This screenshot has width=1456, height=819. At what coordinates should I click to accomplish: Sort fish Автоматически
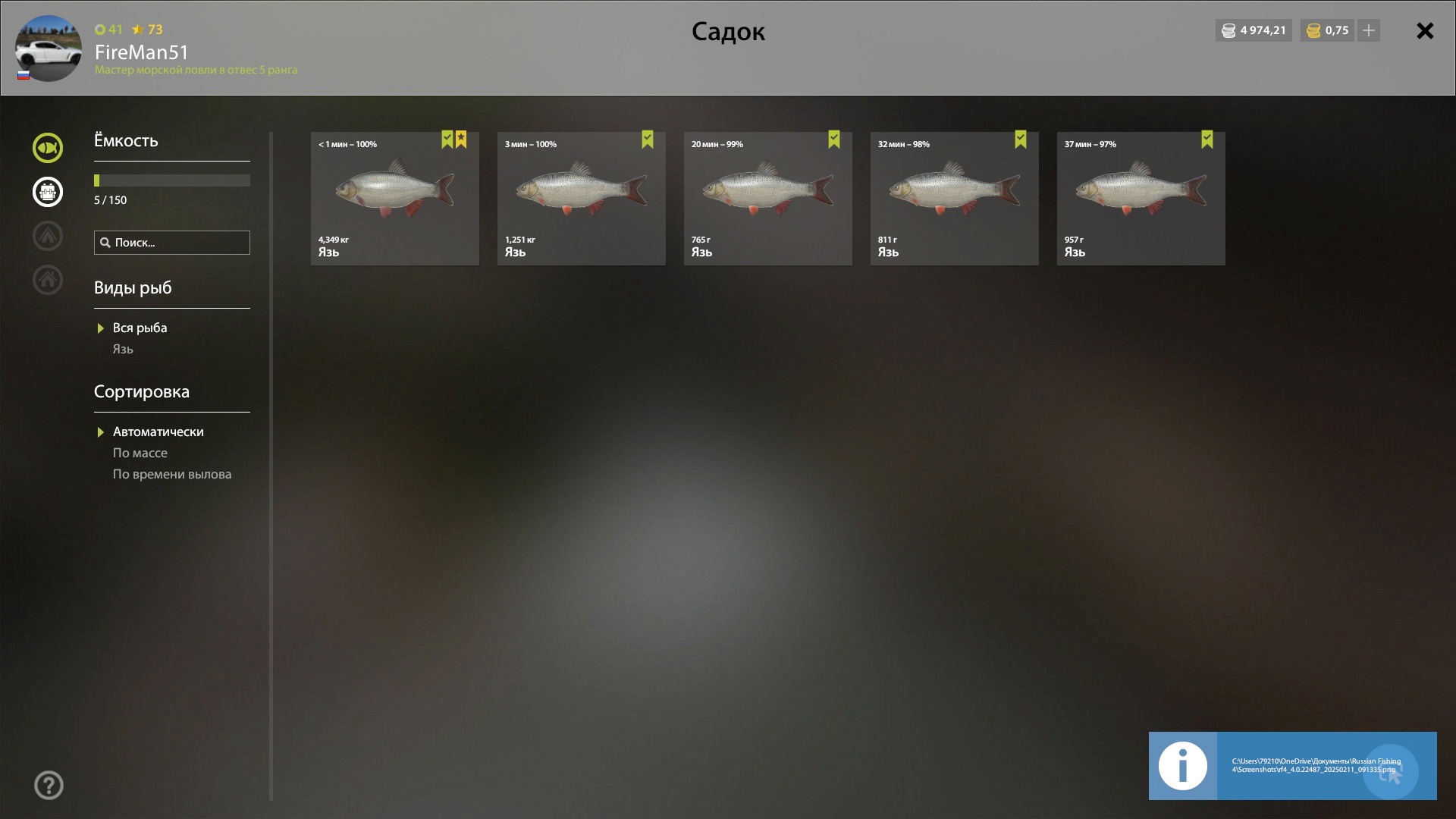tap(158, 431)
